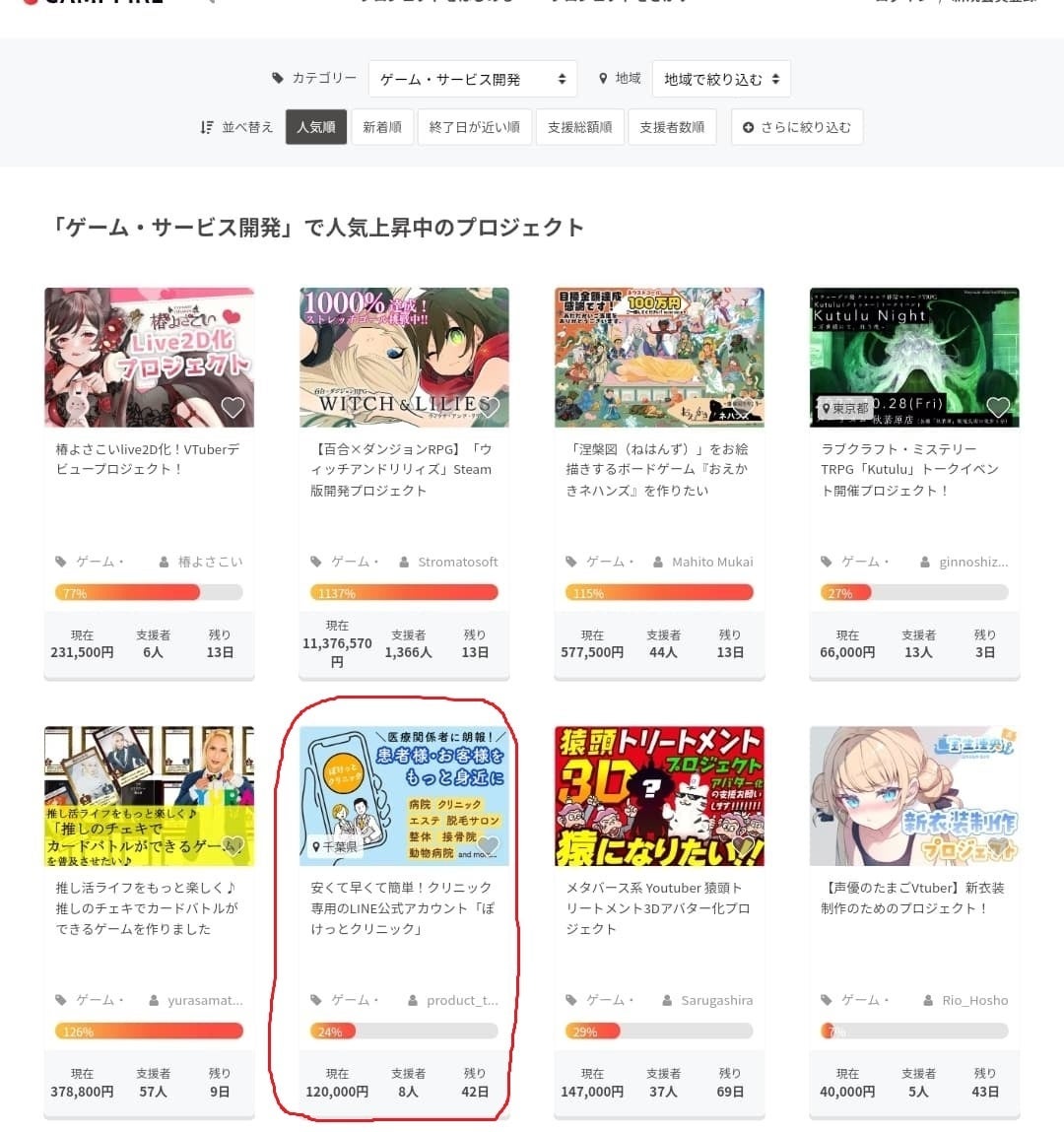
Task: Toggle favorite heart on 新衣装制作 Vtuber card
Action: (x=998, y=846)
